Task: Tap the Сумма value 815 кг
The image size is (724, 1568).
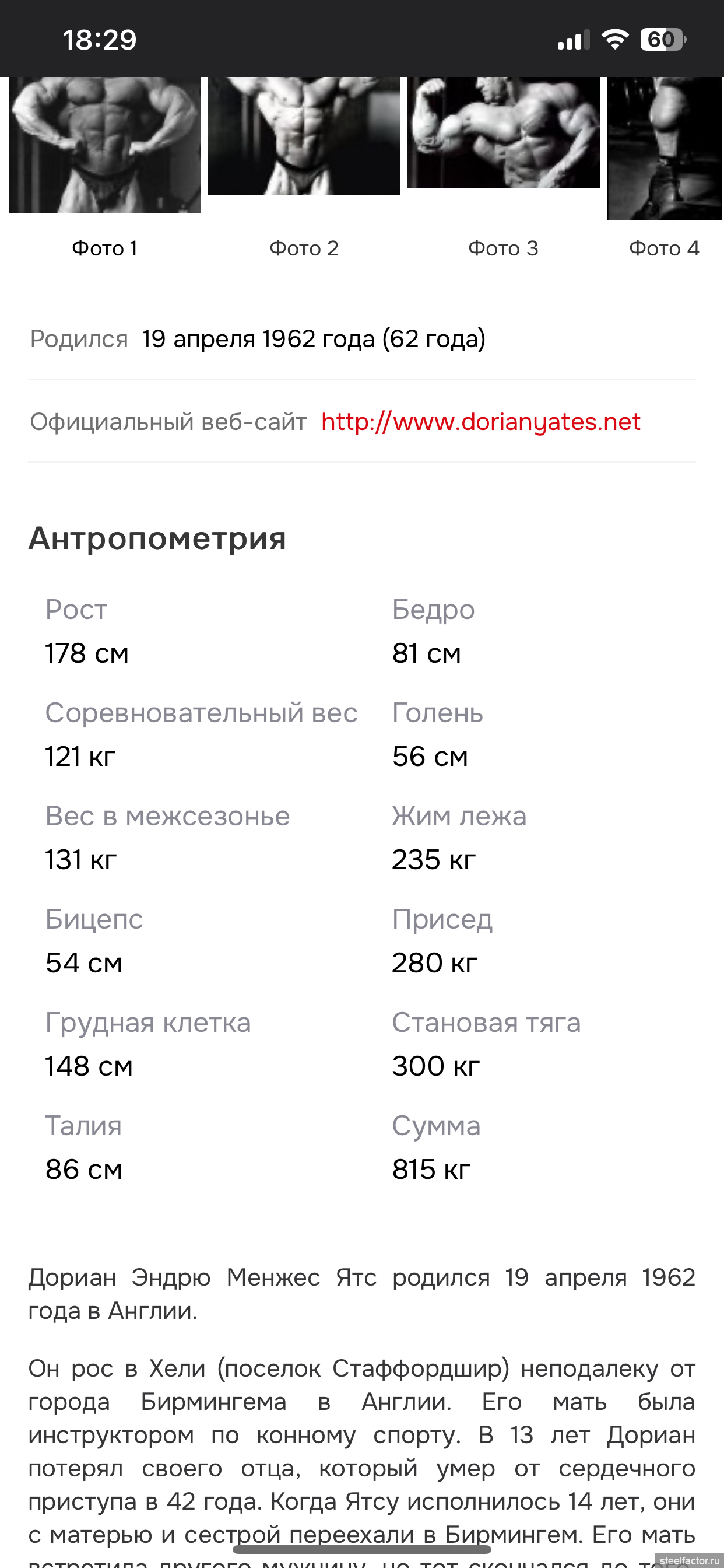Action: click(x=431, y=1170)
